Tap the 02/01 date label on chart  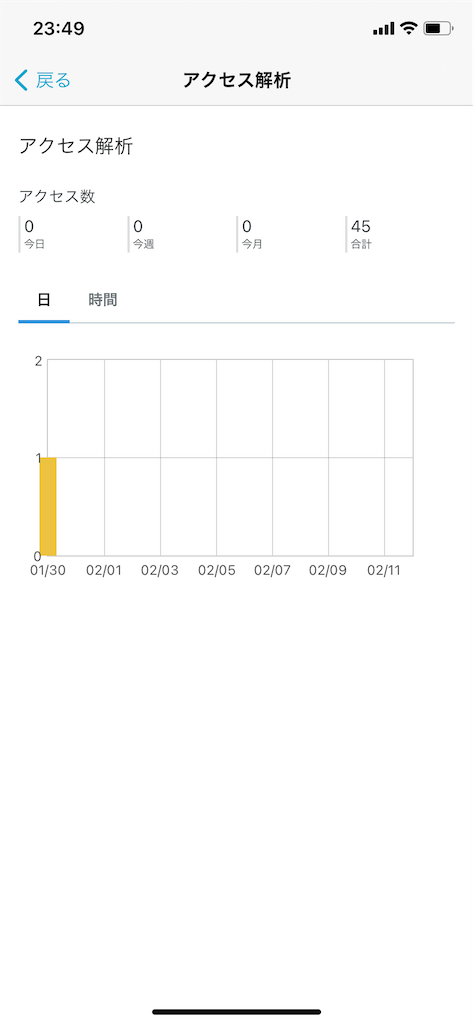tap(104, 570)
